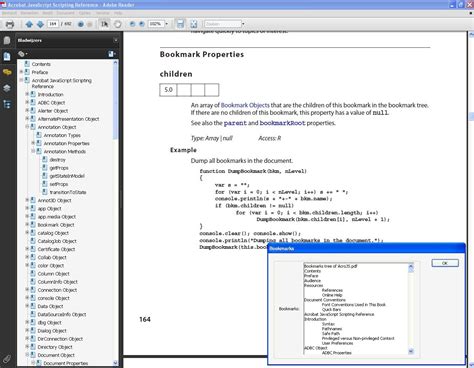Click 'Online Help' in Bookmarks dialog list

pyautogui.click(x=332, y=295)
